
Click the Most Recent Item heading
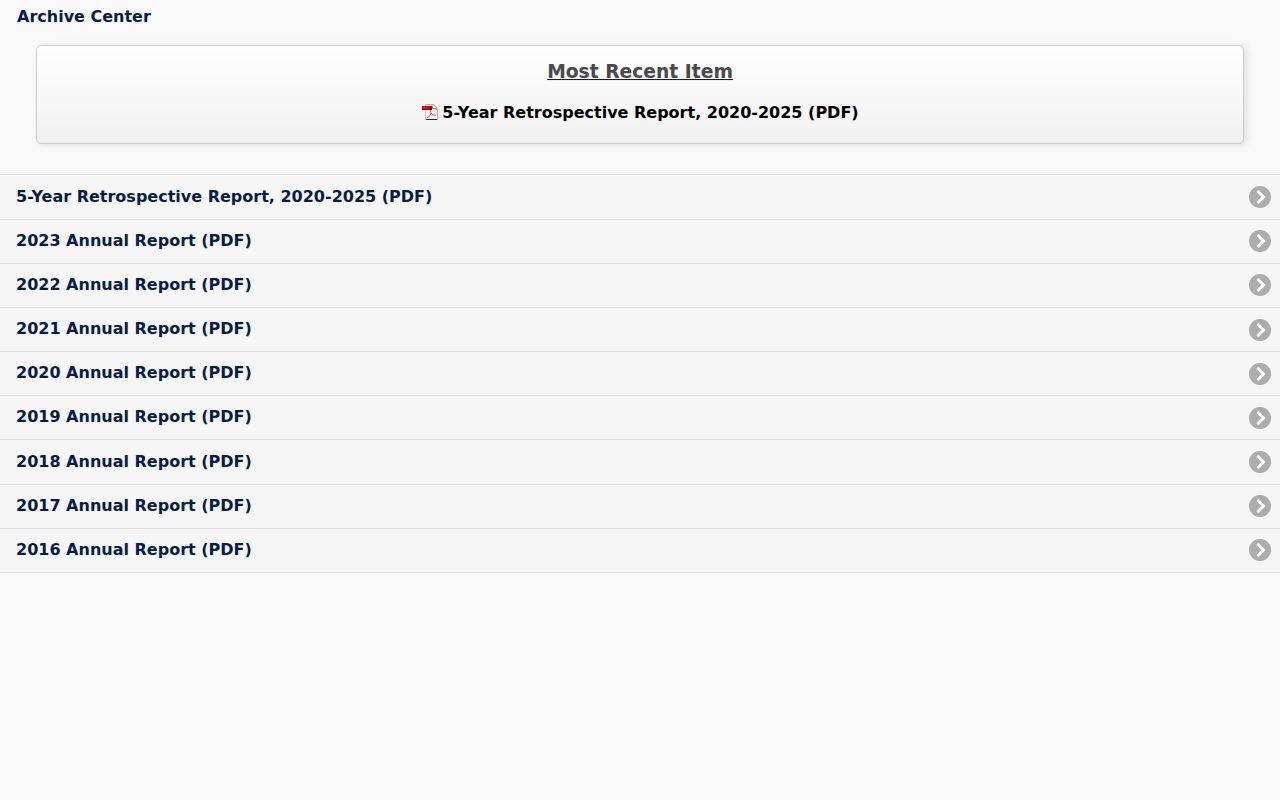[x=640, y=71]
